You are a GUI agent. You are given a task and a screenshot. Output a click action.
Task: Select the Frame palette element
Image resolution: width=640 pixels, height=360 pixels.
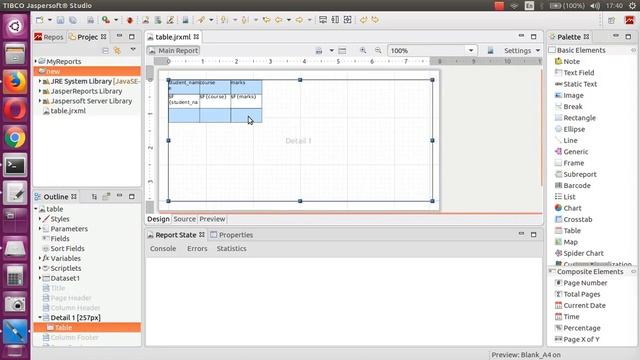[x=569, y=163]
